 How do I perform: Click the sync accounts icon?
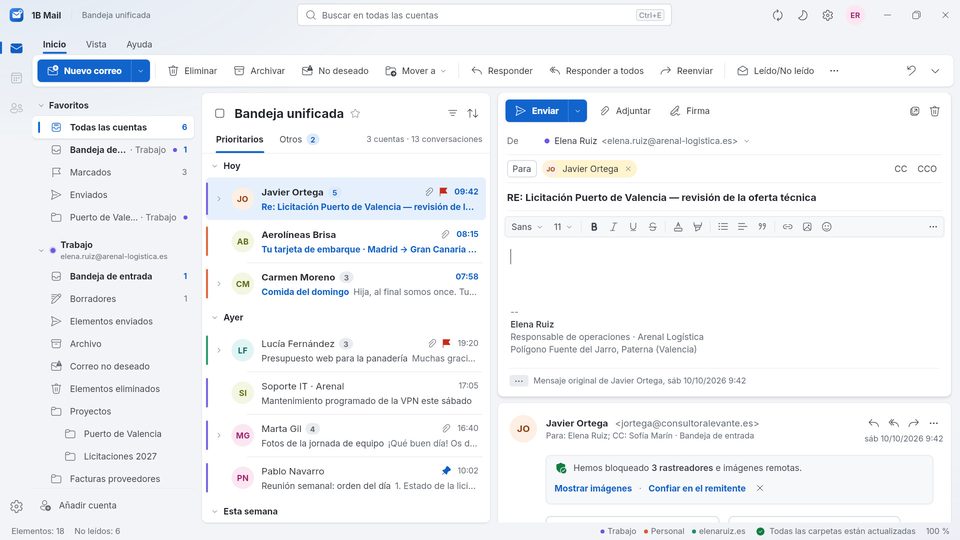tap(778, 15)
